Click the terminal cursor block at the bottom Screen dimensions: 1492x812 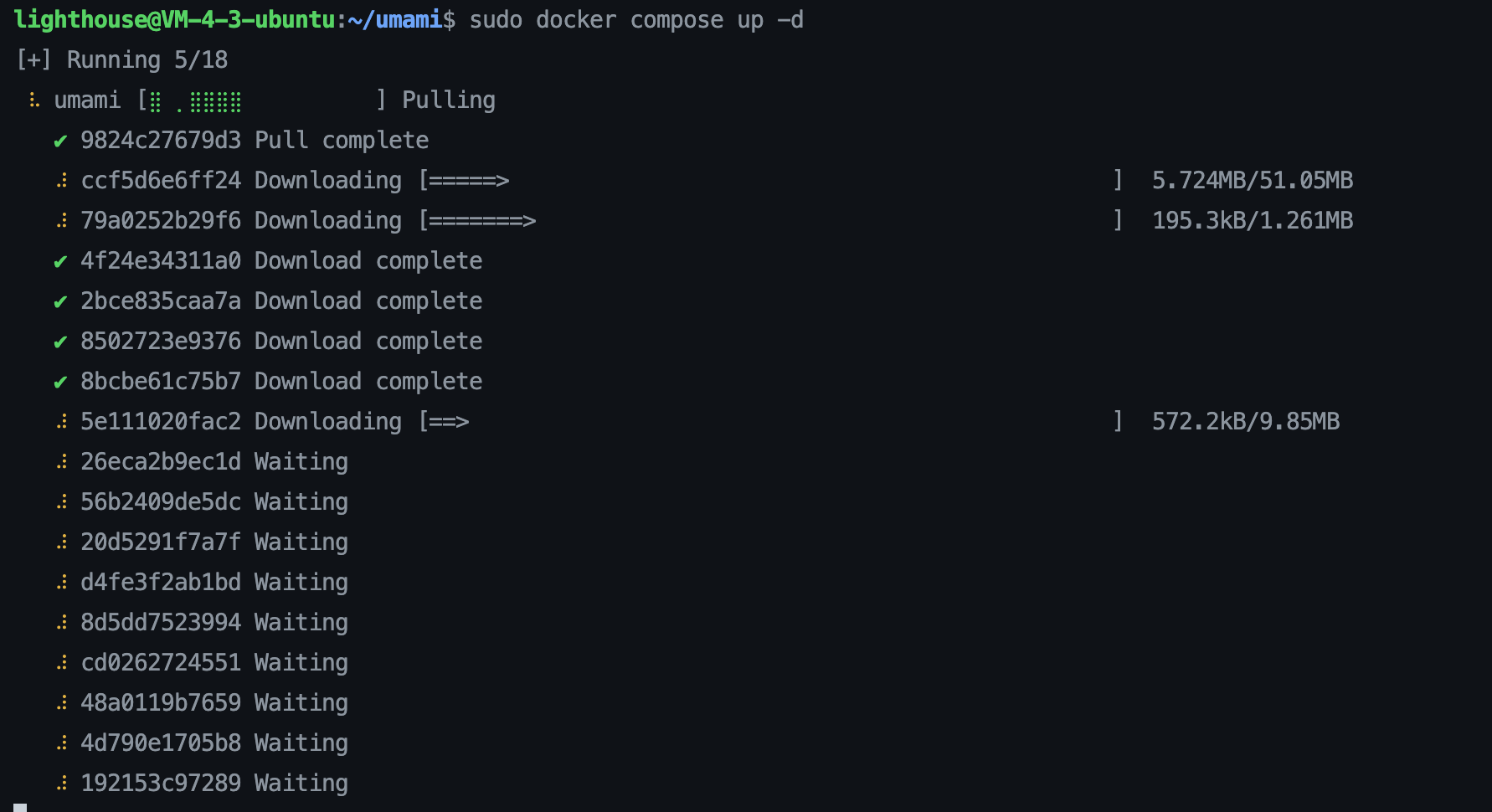point(20,807)
